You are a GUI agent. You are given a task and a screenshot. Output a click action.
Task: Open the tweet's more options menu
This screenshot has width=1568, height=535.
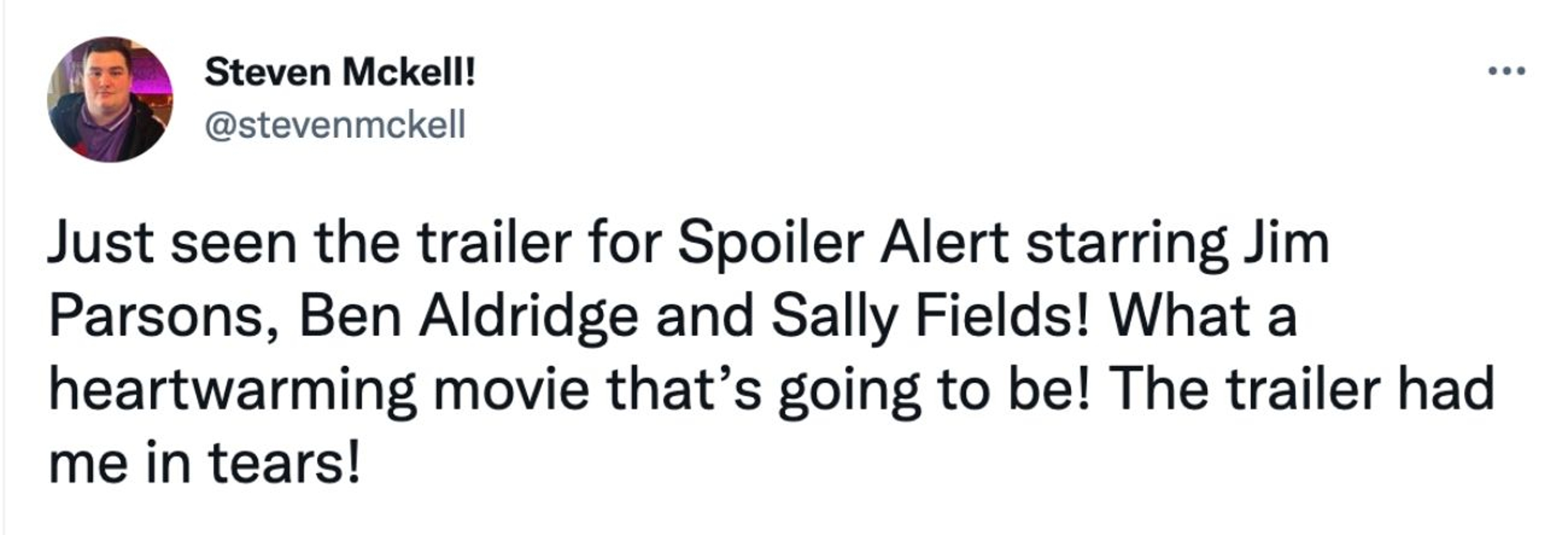(x=1506, y=71)
